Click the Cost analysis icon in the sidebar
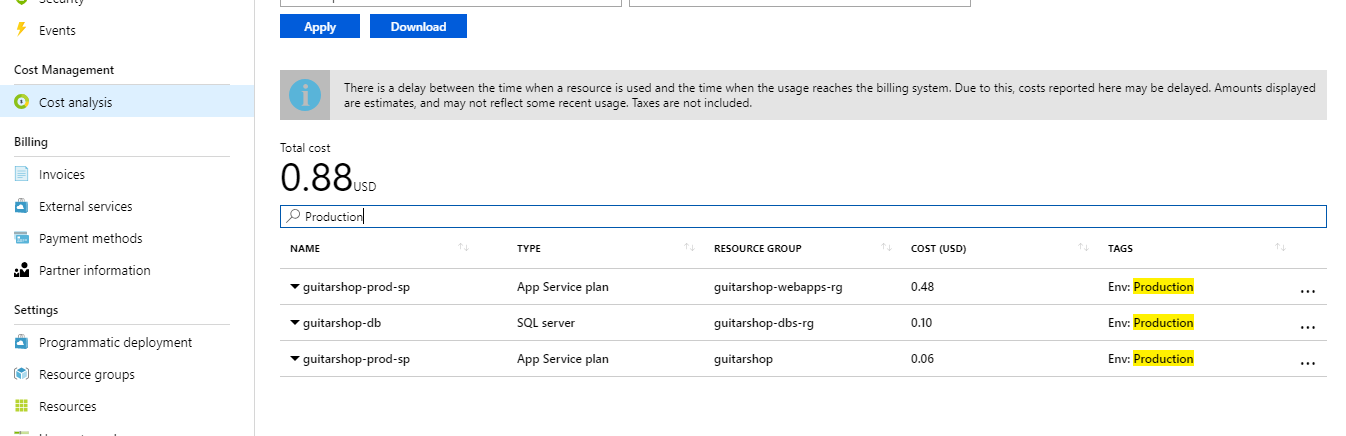 [x=21, y=102]
